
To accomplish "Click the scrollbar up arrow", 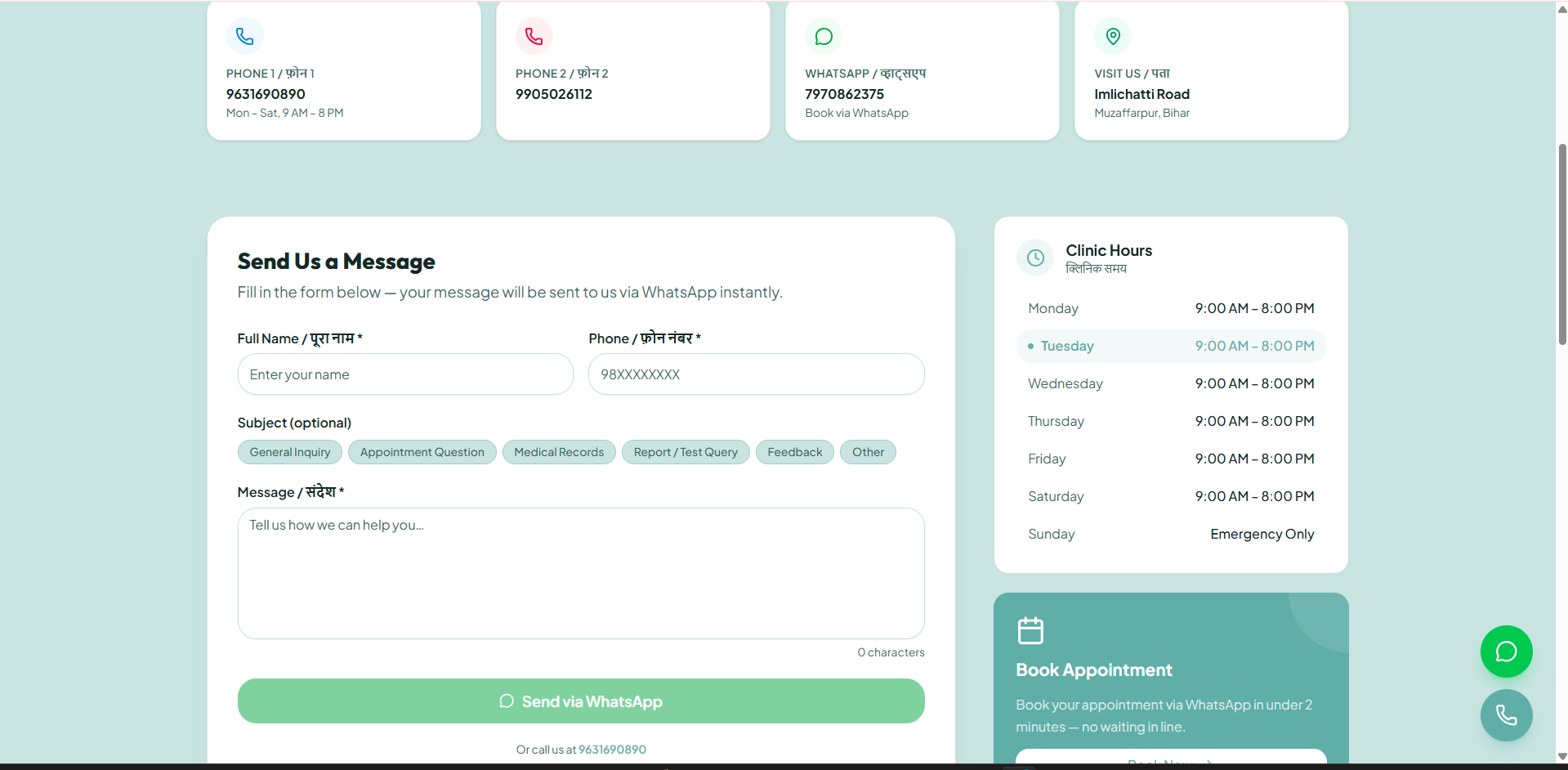I will (1561, 8).
